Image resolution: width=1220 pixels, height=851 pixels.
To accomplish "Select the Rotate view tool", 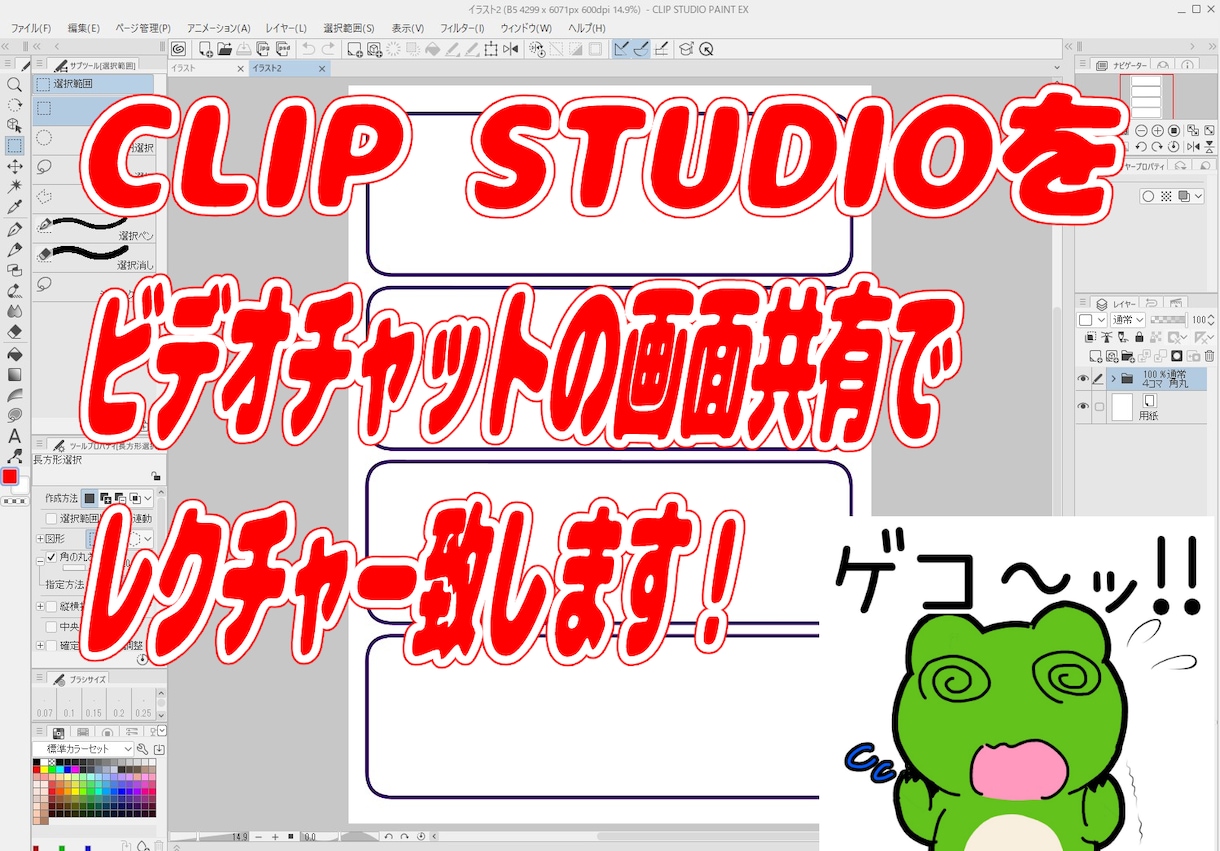I will [x=14, y=105].
